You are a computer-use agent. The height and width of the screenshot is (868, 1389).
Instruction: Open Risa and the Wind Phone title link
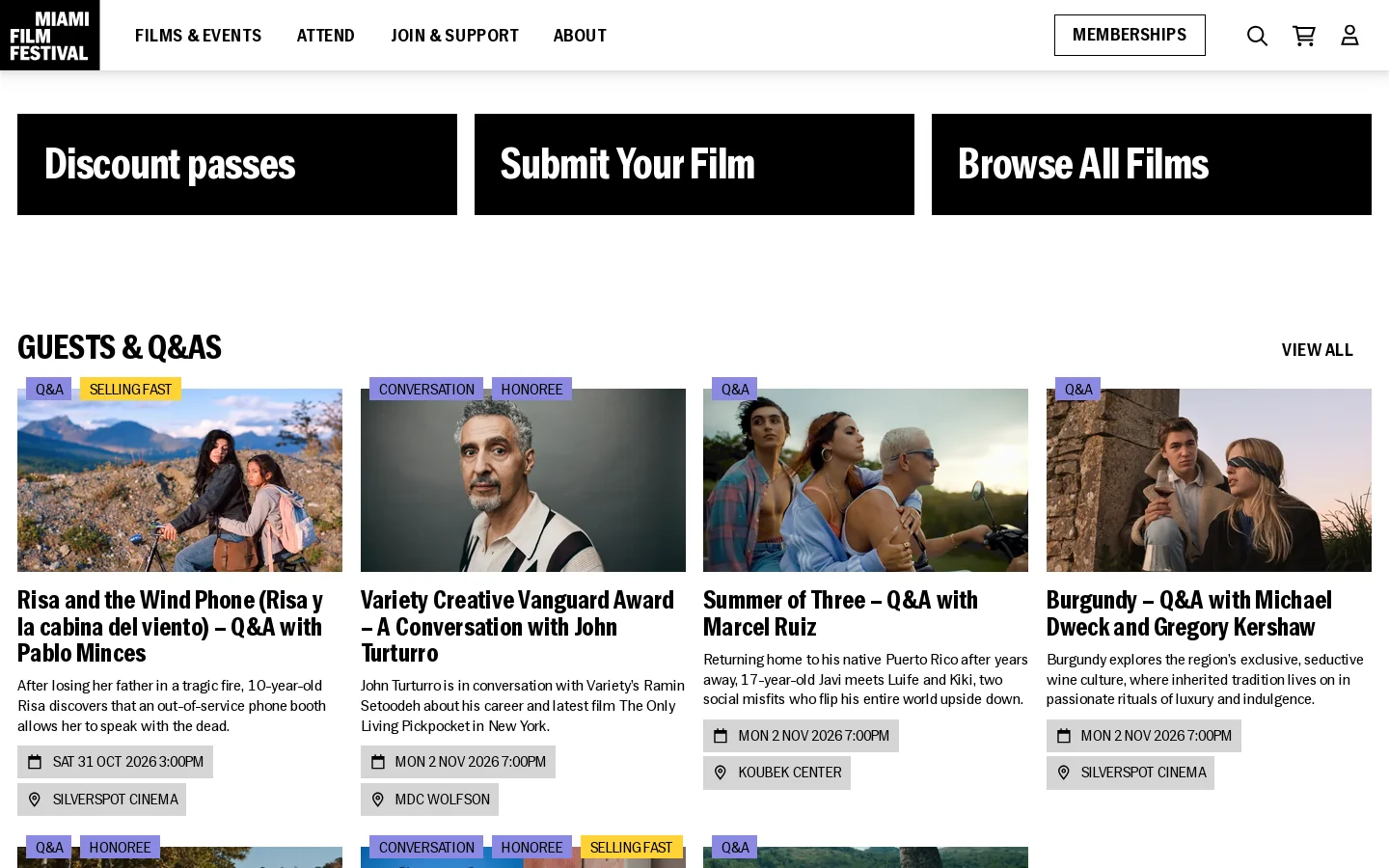[170, 627]
